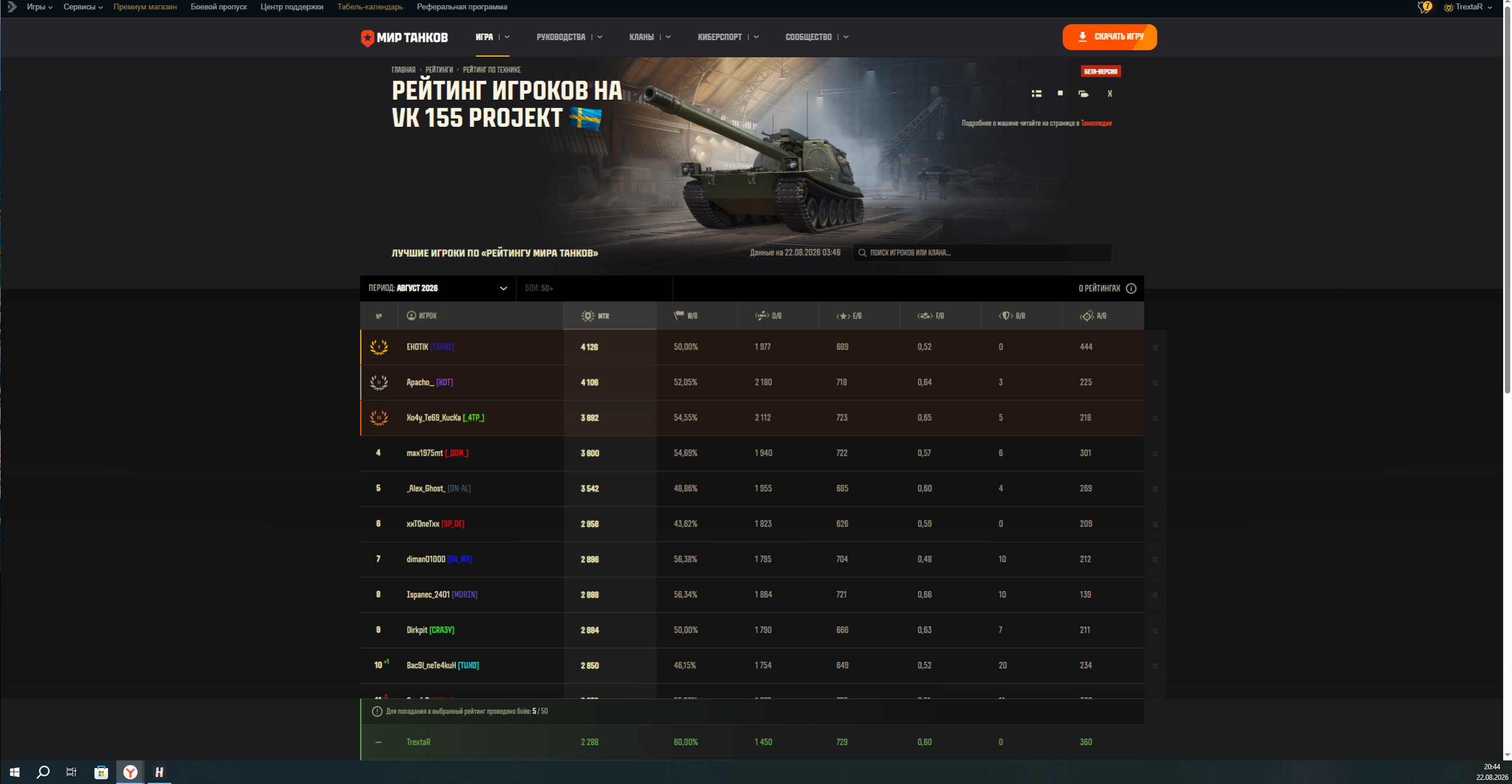This screenshot has height=784, width=1512.
Task: Open Табель-календарь in top bar
Action: coord(370,7)
